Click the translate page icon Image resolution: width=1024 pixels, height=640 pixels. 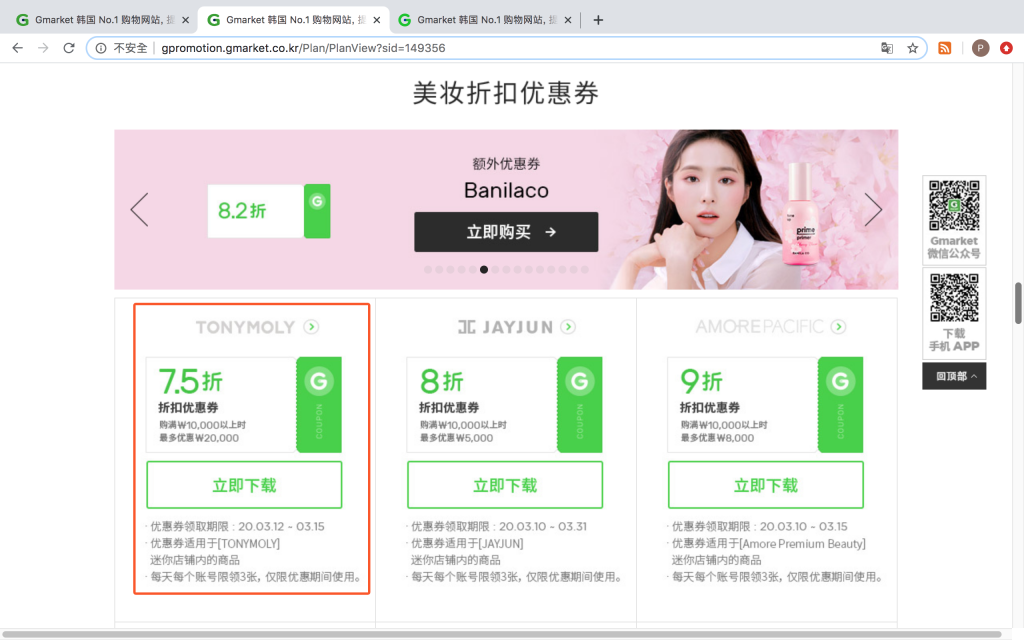tap(887, 48)
